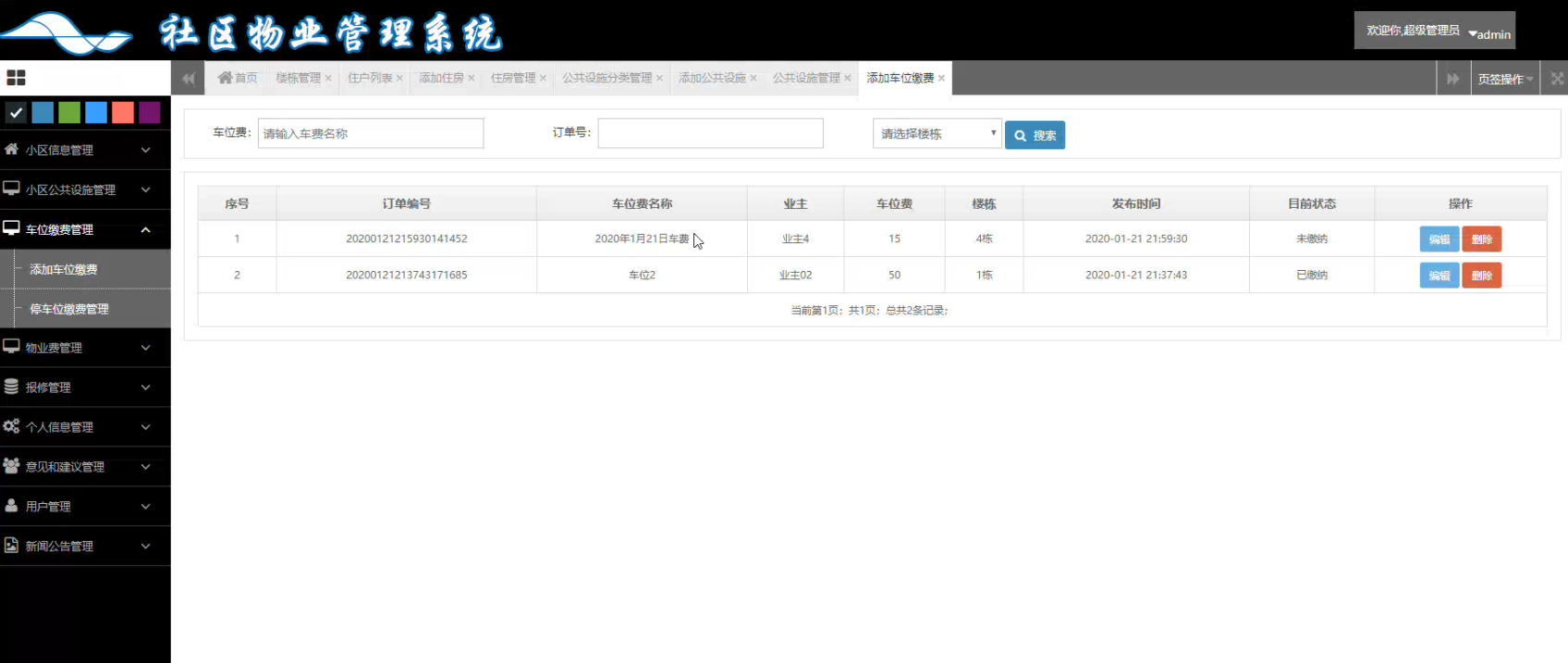Click the database icon beside 报修管理
Image resolution: width=1568 pixels, height=663 pixels.
click(11, 387)
